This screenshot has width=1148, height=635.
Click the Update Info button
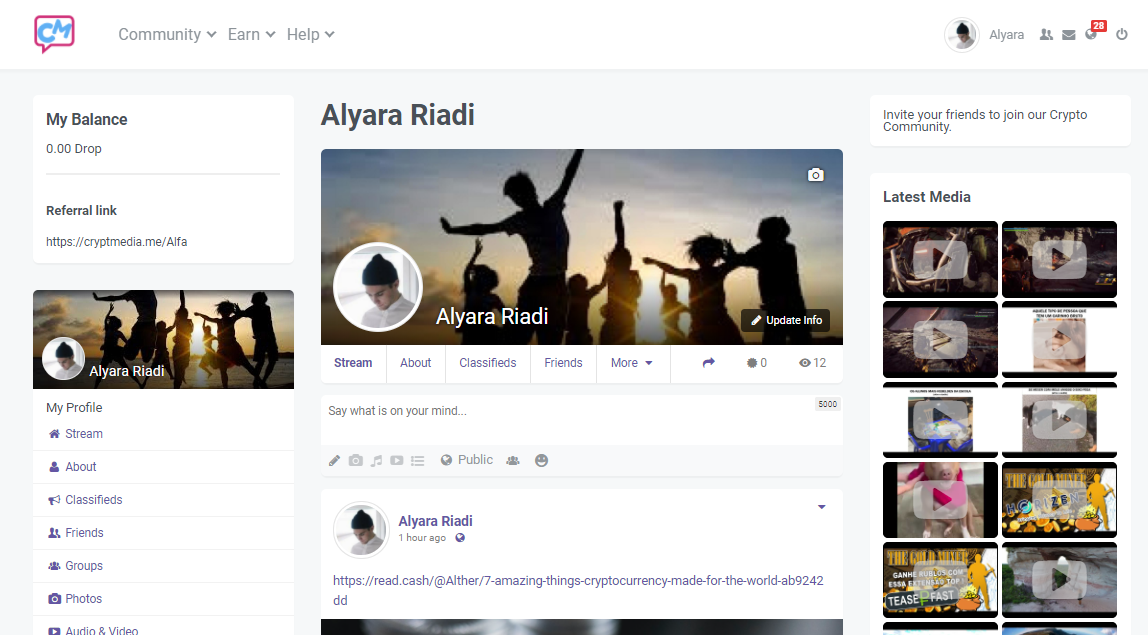pos(786,320)
